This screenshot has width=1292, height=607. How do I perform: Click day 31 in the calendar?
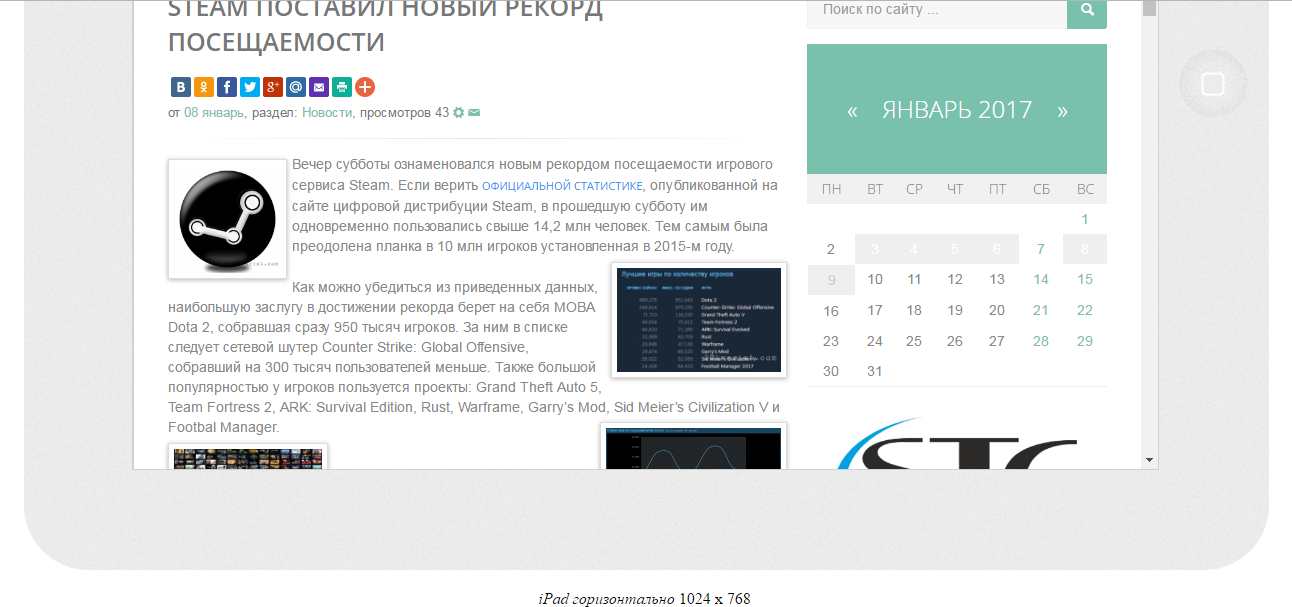(x=875, y=371)
